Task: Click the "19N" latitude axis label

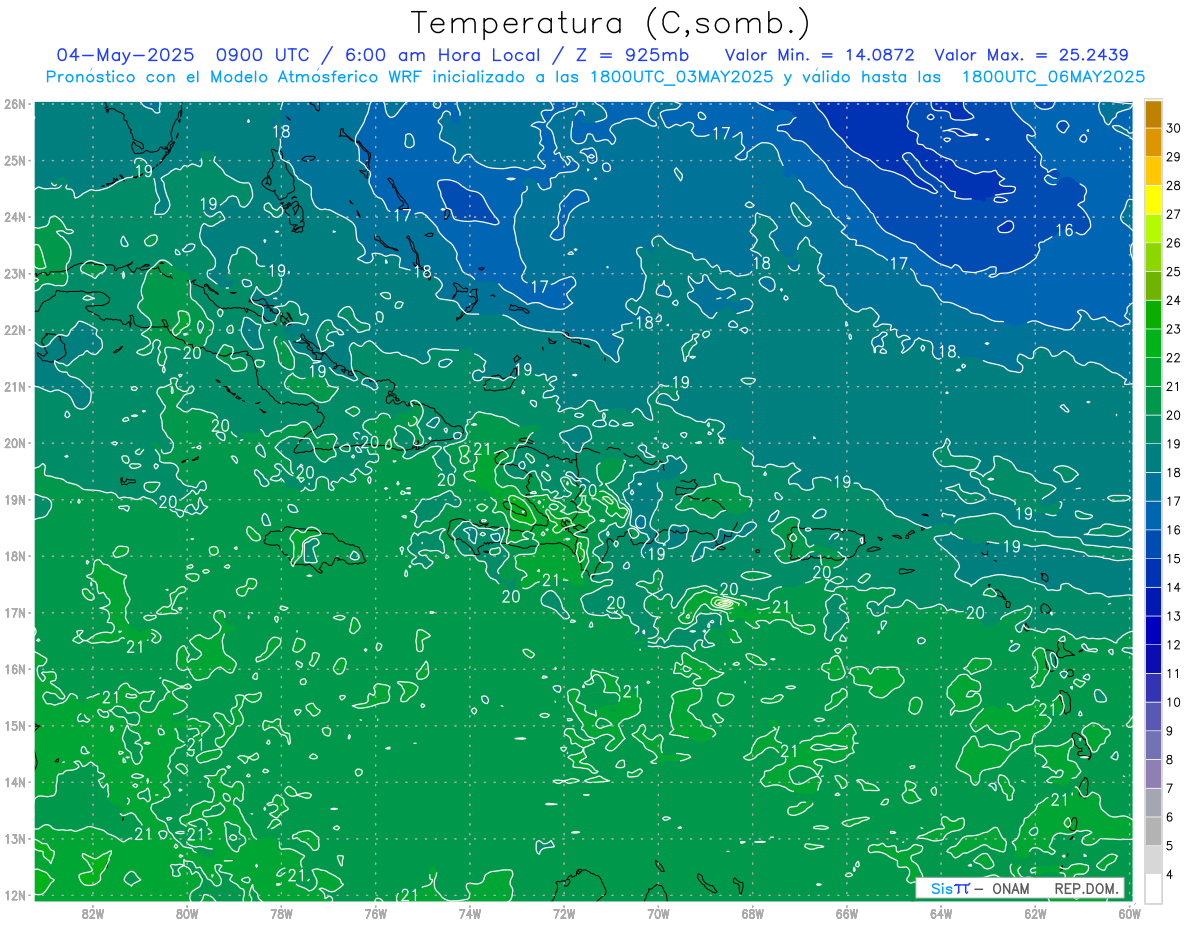Action: (x=15, y=499)
